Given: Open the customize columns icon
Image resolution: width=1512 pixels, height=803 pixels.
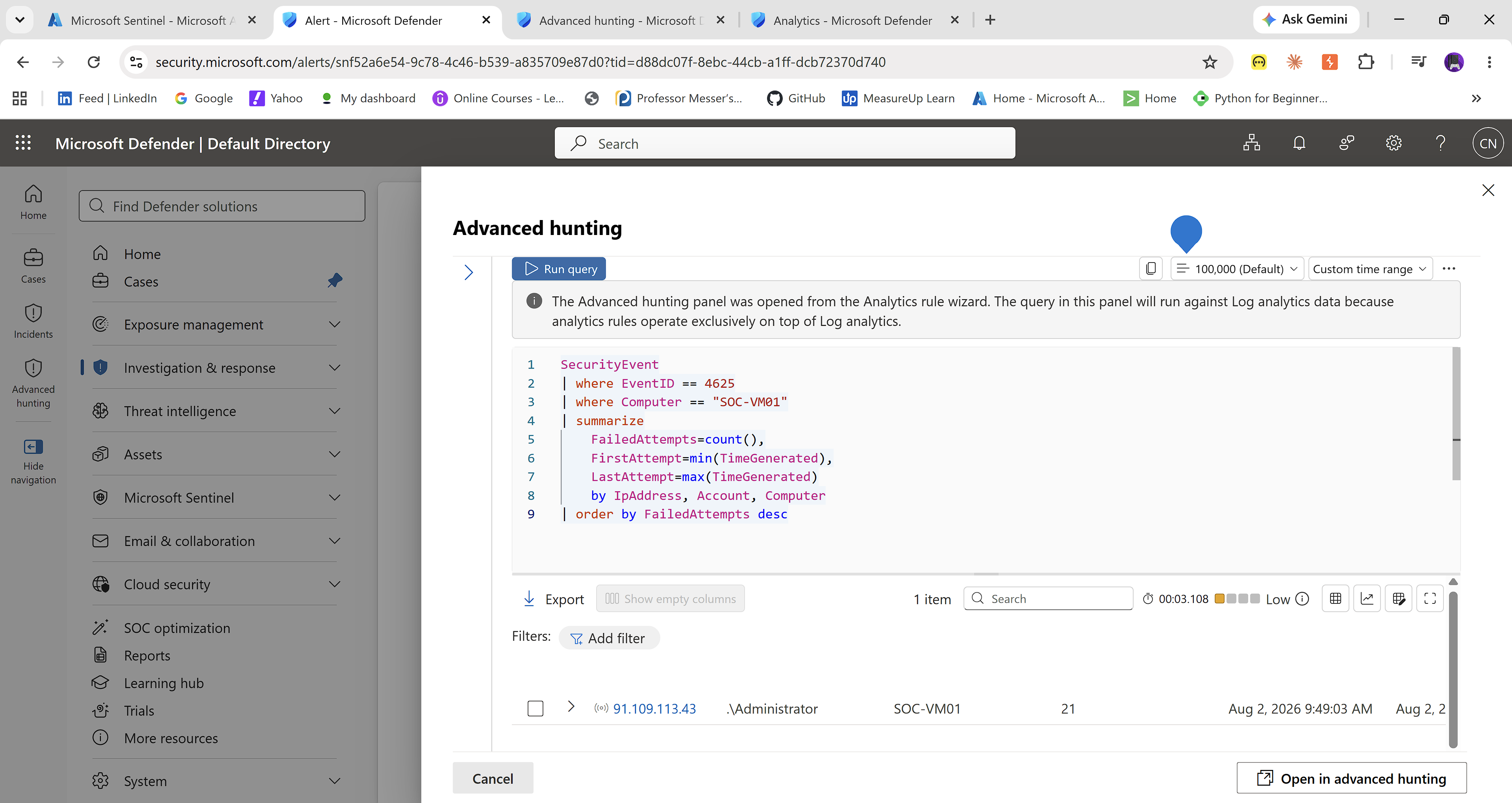Looking at the screenshot, I should [1399, 599].
